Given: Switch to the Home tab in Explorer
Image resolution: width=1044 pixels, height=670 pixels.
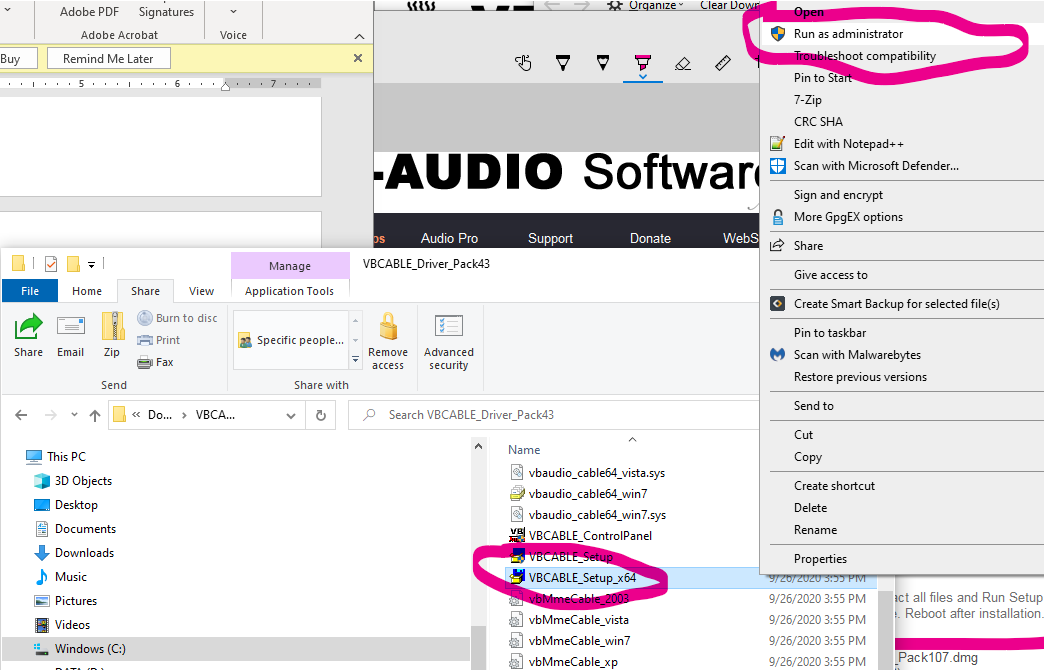Looking at the screenshot, I should point(87,291).
